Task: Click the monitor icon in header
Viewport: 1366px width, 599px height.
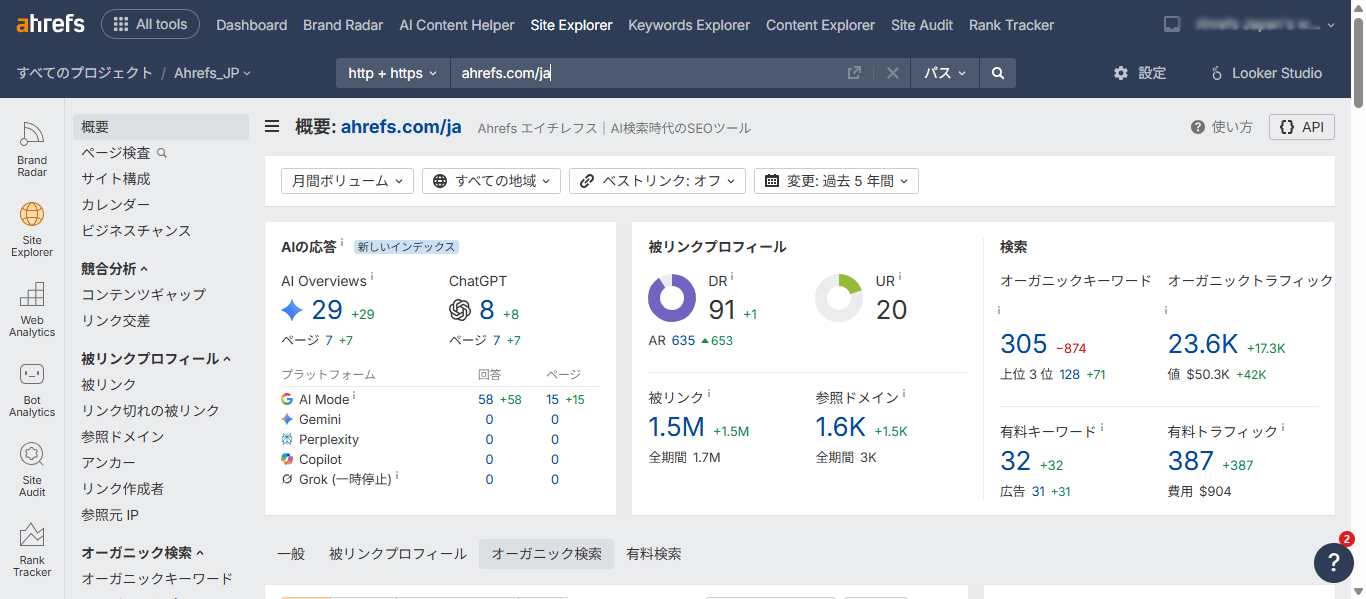Action: [1173, 24]
